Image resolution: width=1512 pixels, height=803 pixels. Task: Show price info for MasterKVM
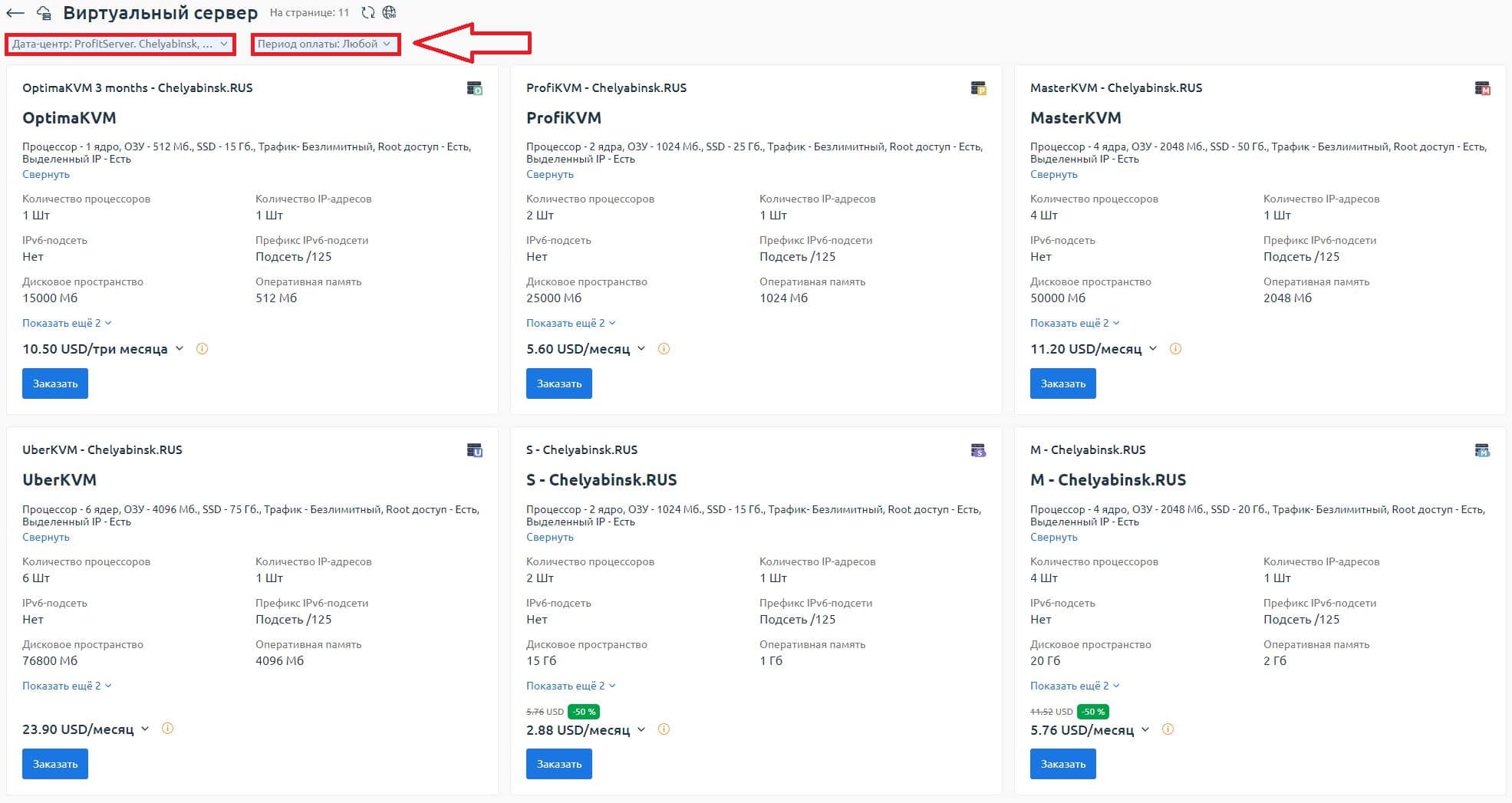coord(1175,349)
